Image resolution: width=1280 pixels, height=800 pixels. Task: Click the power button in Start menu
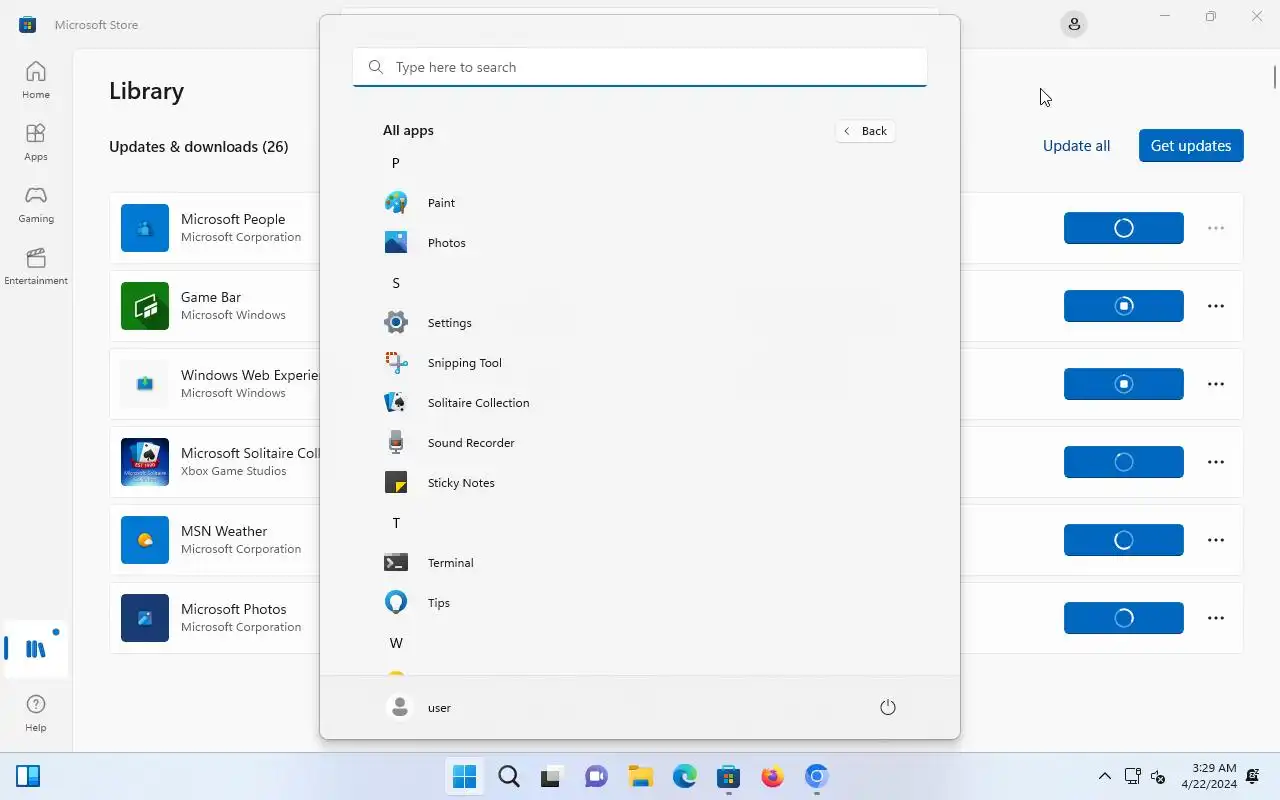click(x=887, y=707)
